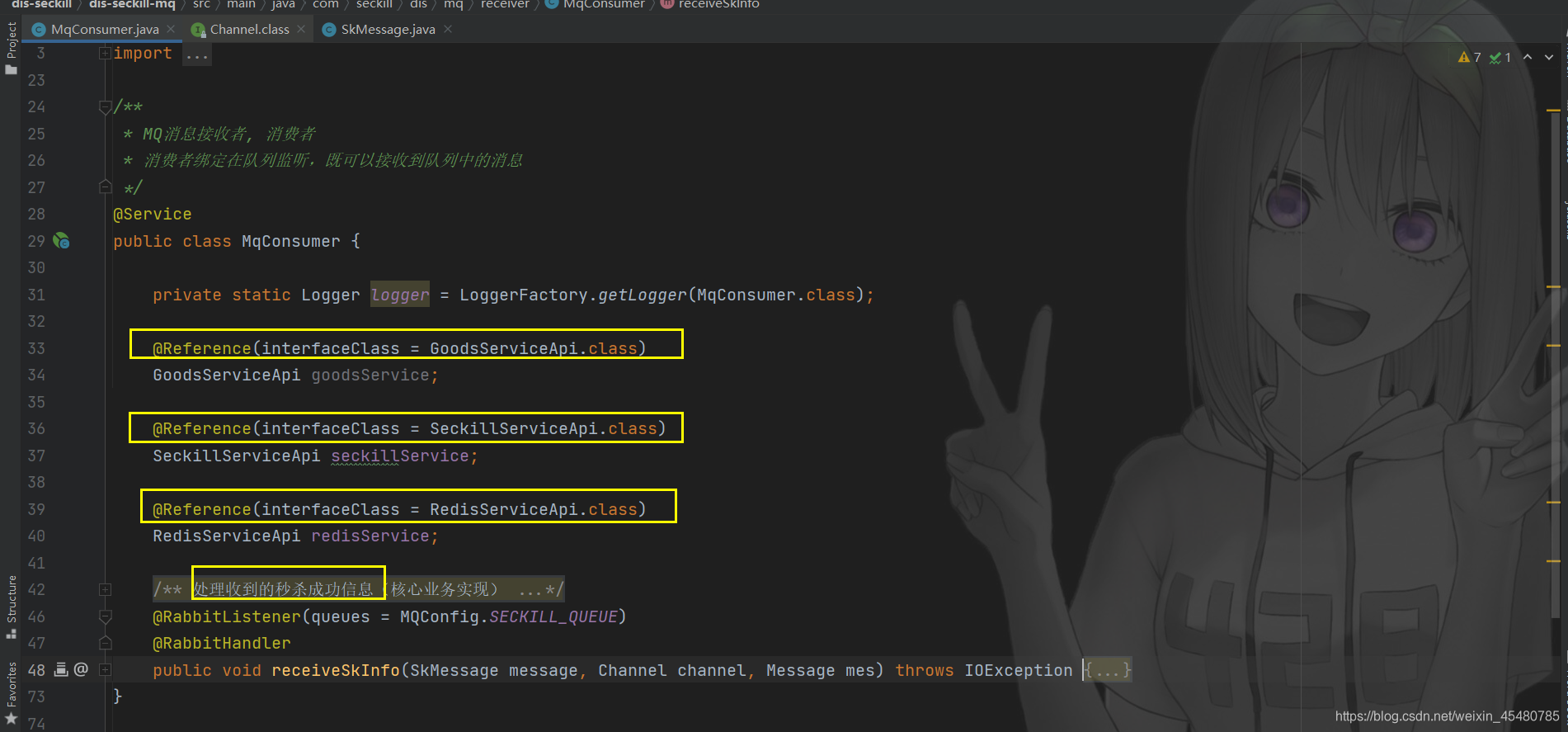Viewport: 1568px width, 732px height.
Task: Open the Favorites tool window
Action: point(12,693)
